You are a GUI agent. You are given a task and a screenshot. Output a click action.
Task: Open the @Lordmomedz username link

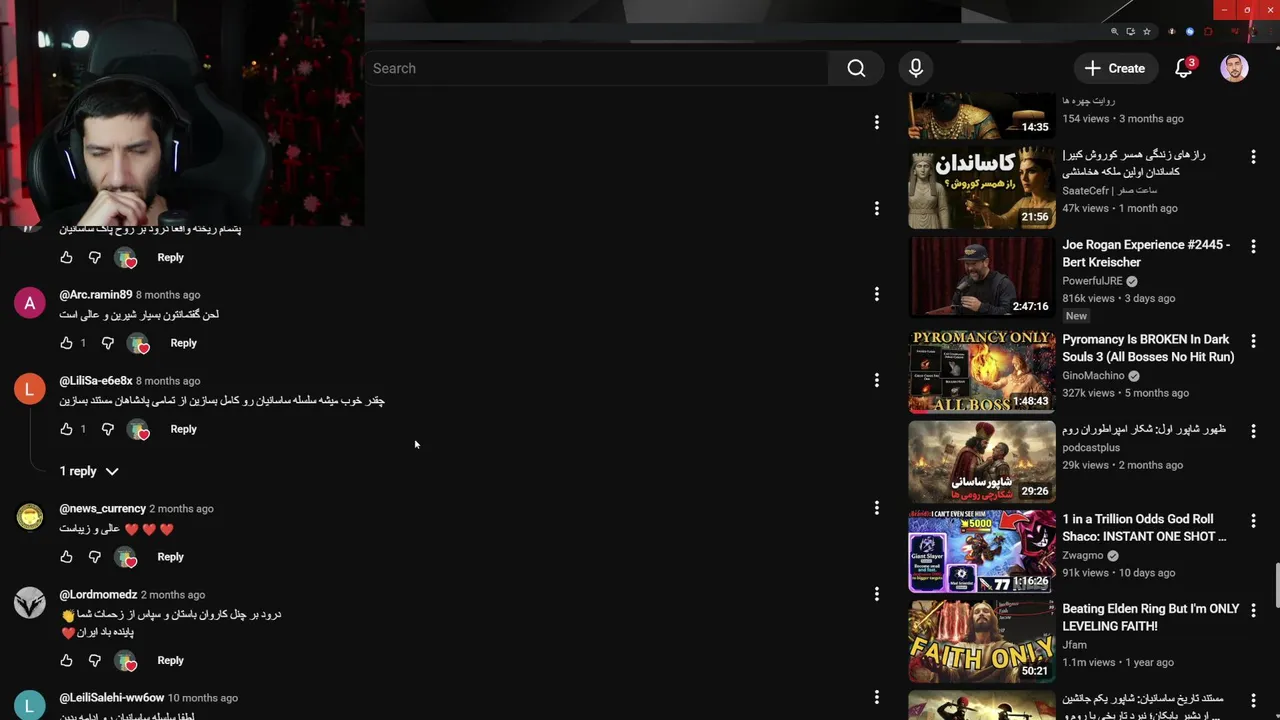[x=98, y=595]
